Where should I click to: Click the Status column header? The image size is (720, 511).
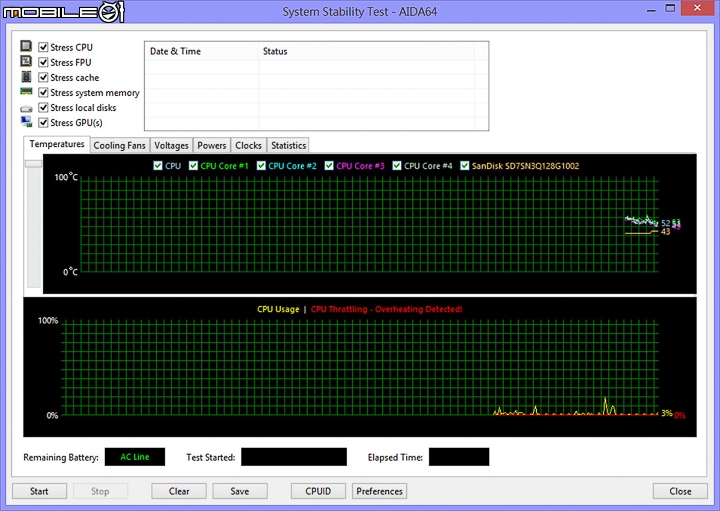[x=366, y=51]
